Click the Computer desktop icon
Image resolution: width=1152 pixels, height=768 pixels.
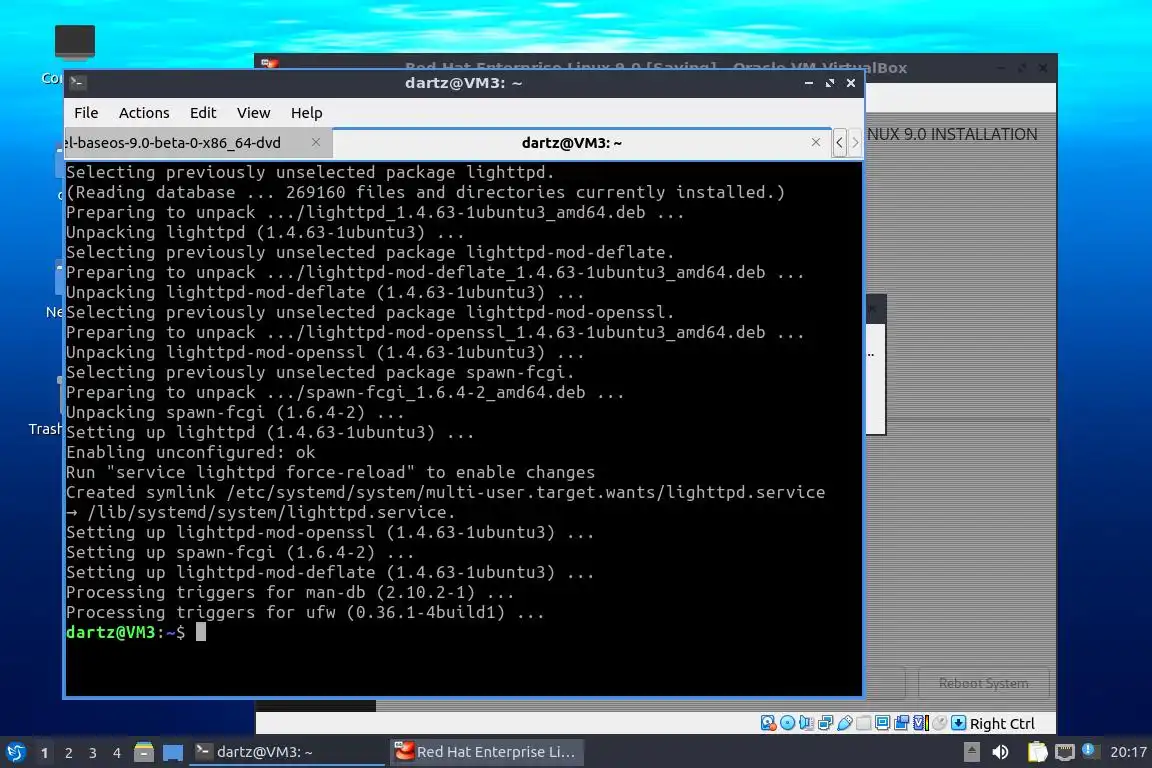tap(74, 41)
